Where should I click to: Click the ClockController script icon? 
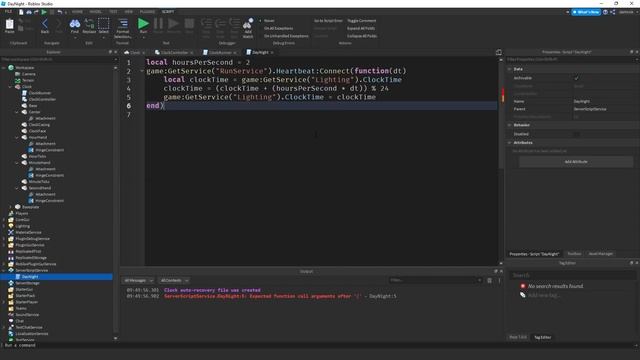[24, 99]
